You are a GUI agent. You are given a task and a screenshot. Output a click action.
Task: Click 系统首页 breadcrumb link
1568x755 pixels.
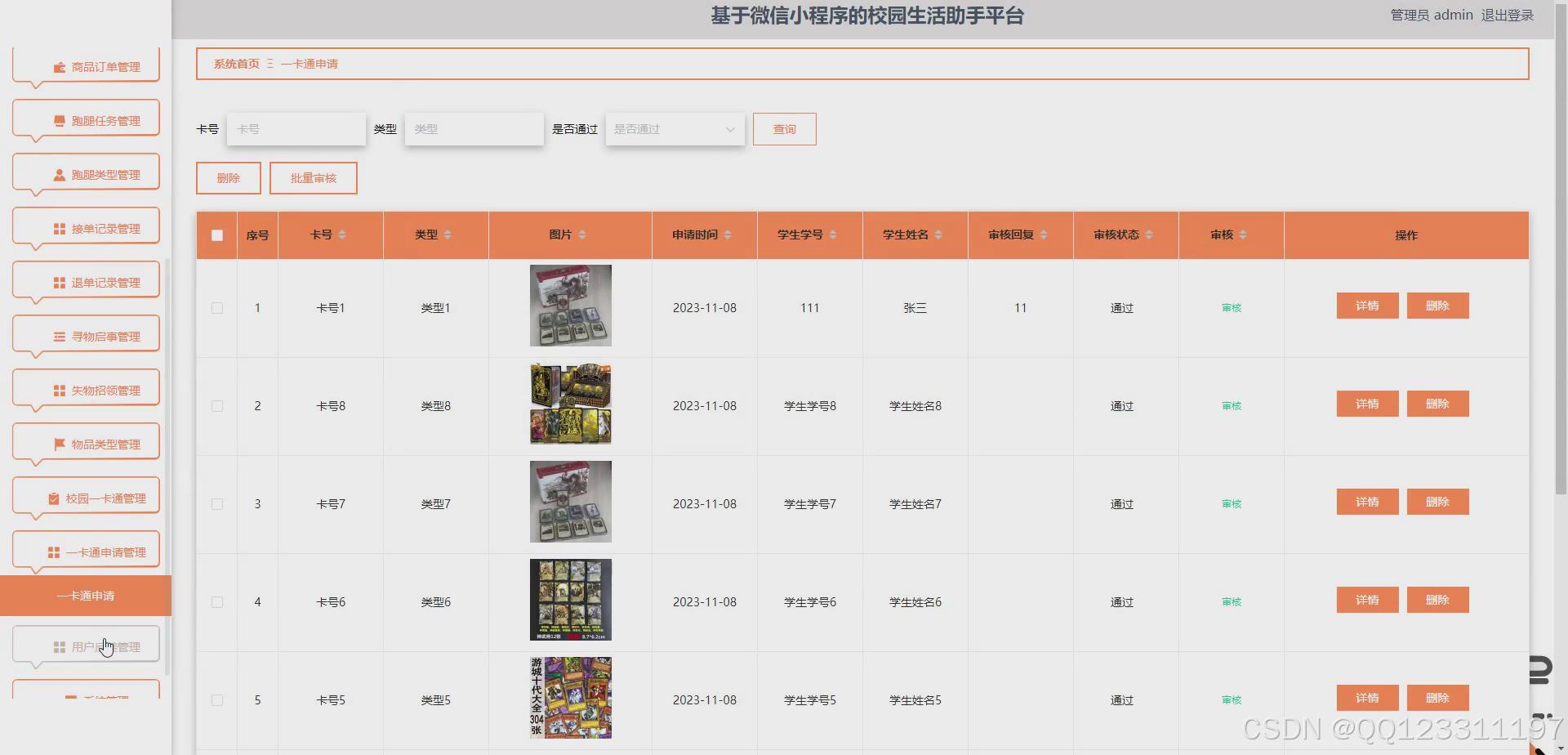pos(237,64)
